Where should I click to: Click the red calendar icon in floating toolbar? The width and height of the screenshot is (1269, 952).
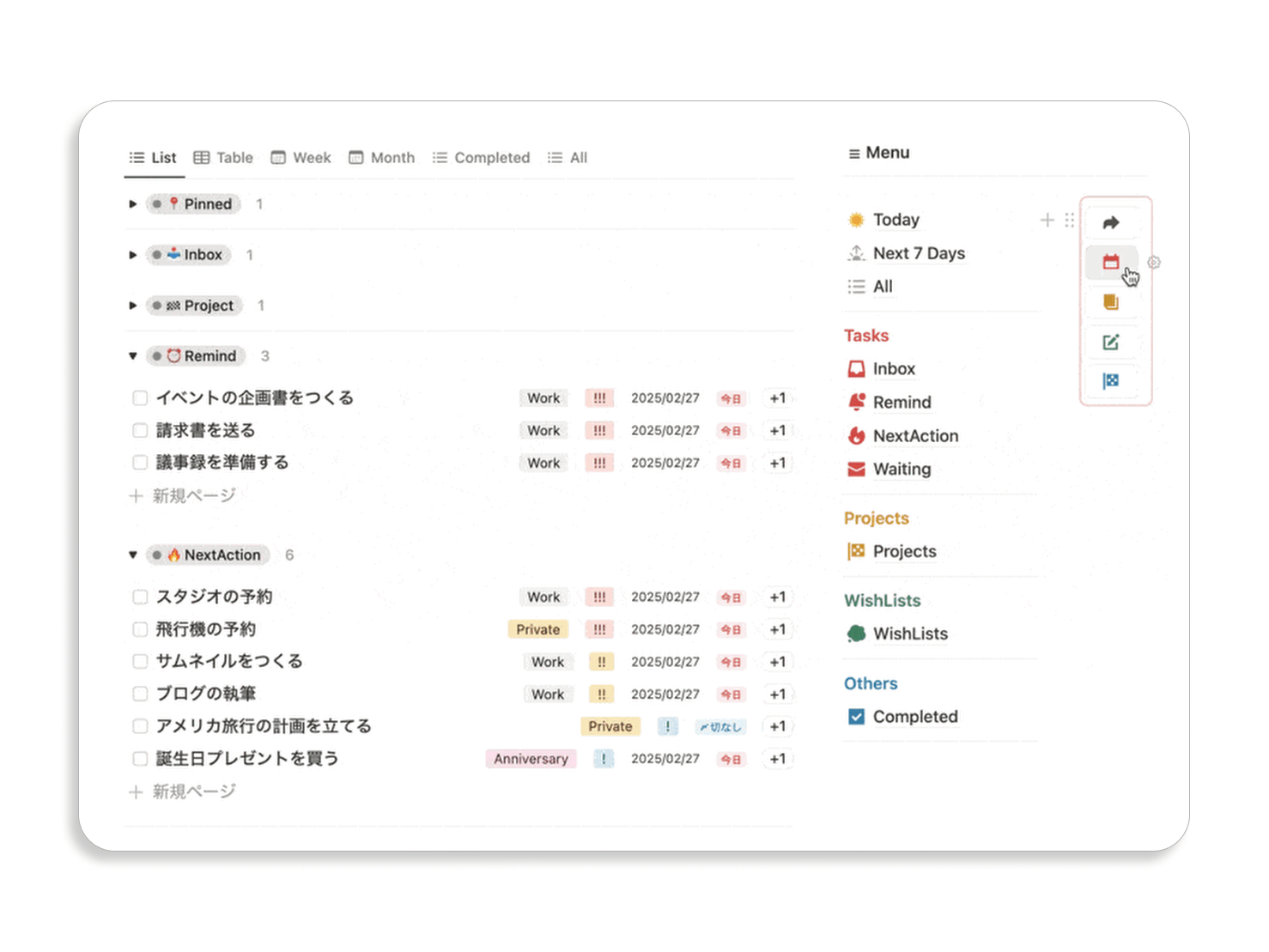tap(1110, 262)
